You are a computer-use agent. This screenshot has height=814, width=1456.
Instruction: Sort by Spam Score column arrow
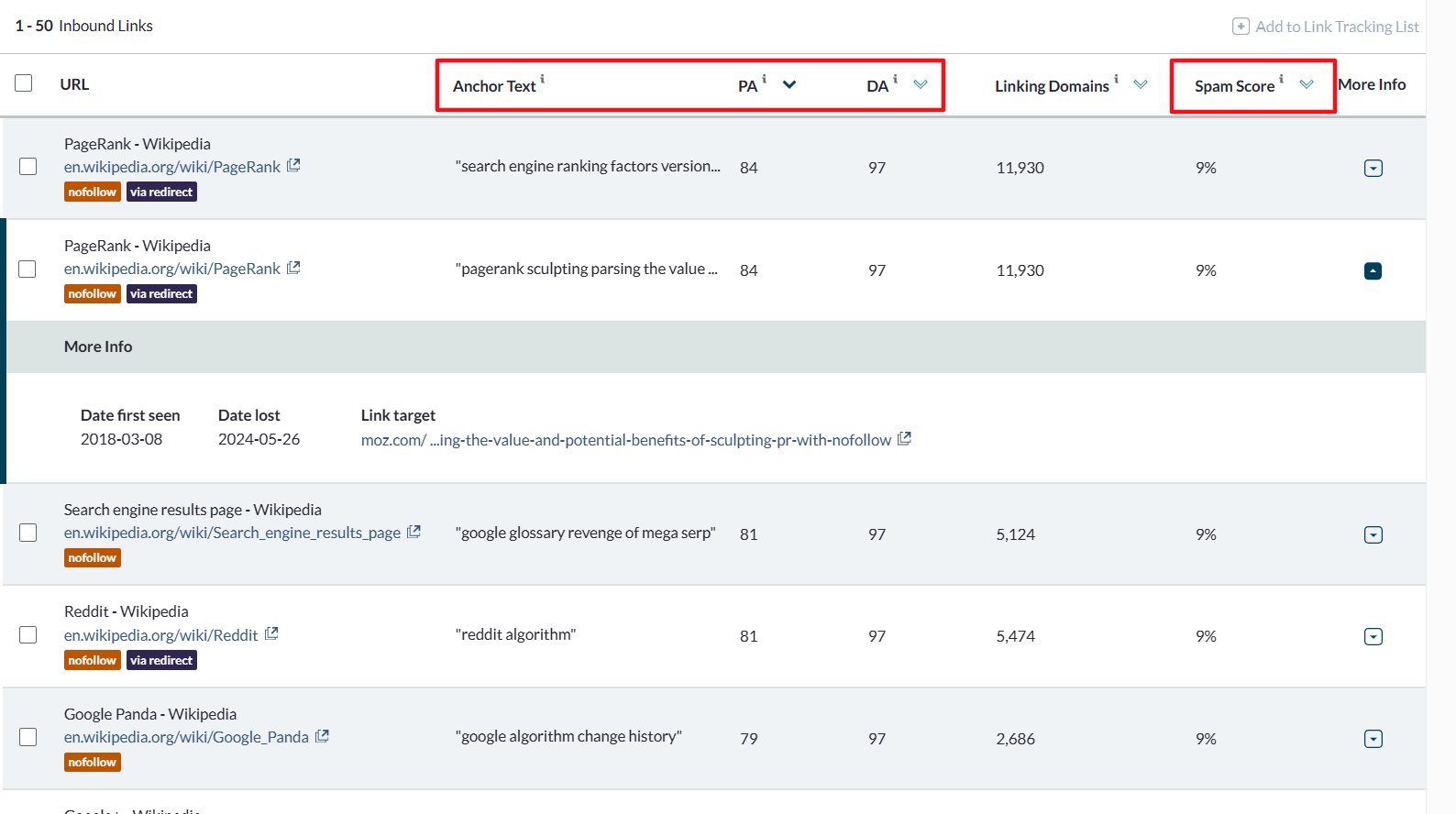pos(1307,84)
